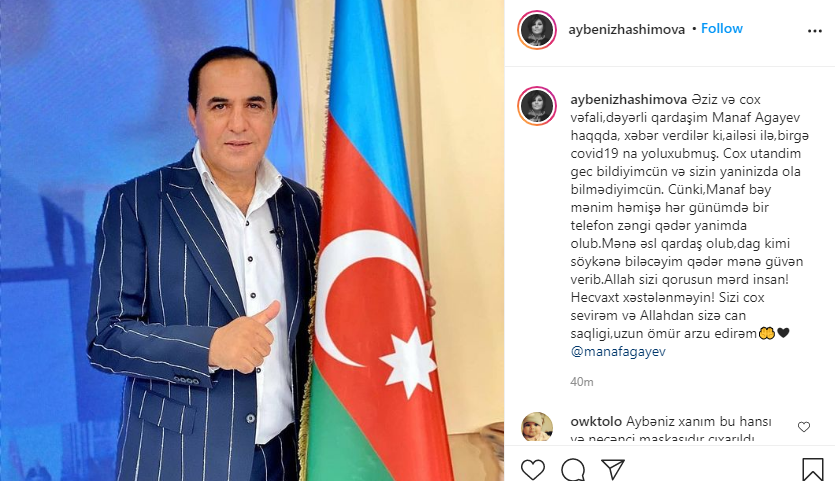
Task: Like the post with heart icon
Action: pyautogui.click(x=533, y=469)
